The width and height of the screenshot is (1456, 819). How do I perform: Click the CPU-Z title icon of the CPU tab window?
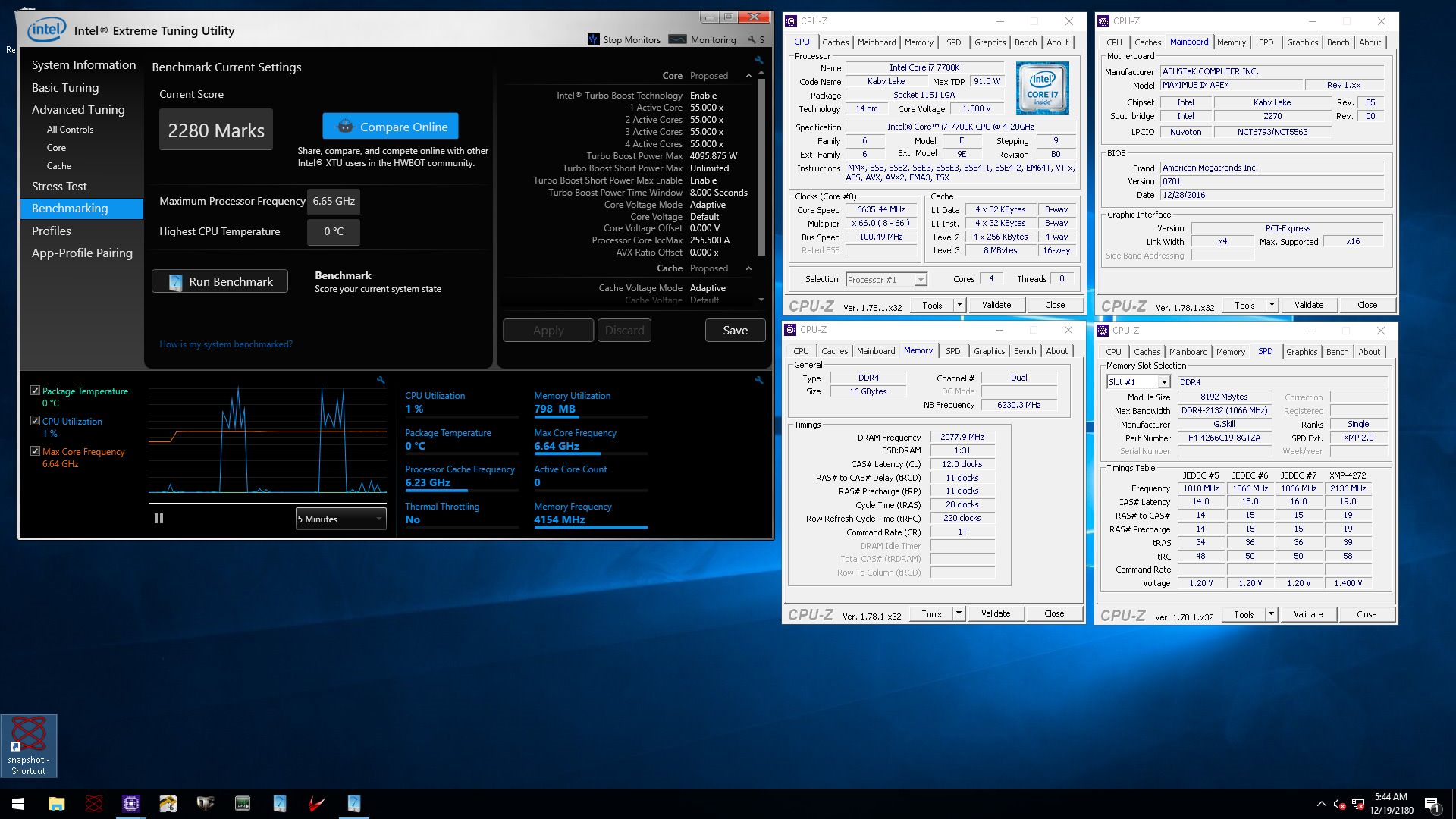[791, 21]
